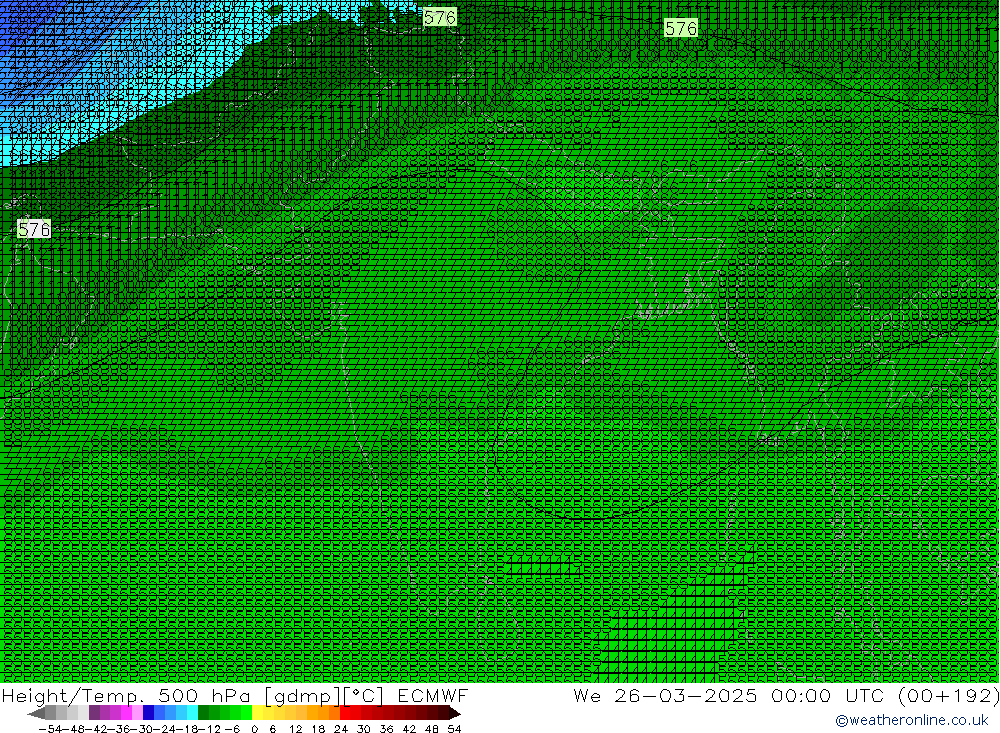The image size is (1000, 733).
Task: Click the 'Height/Temp. 500 hPa' map title
Action: click(126, 695)
